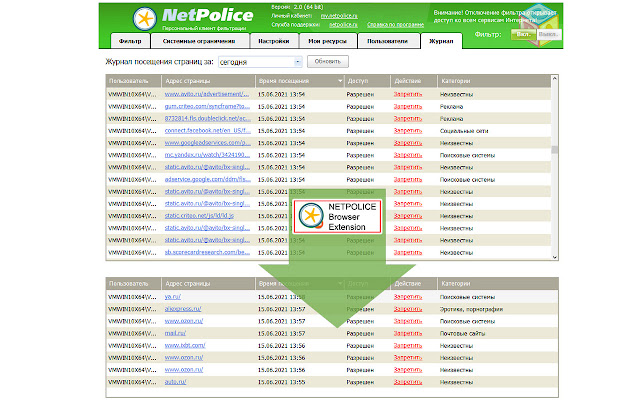Click the upper table scrollbar's down arrow

(x=554, y=257)
